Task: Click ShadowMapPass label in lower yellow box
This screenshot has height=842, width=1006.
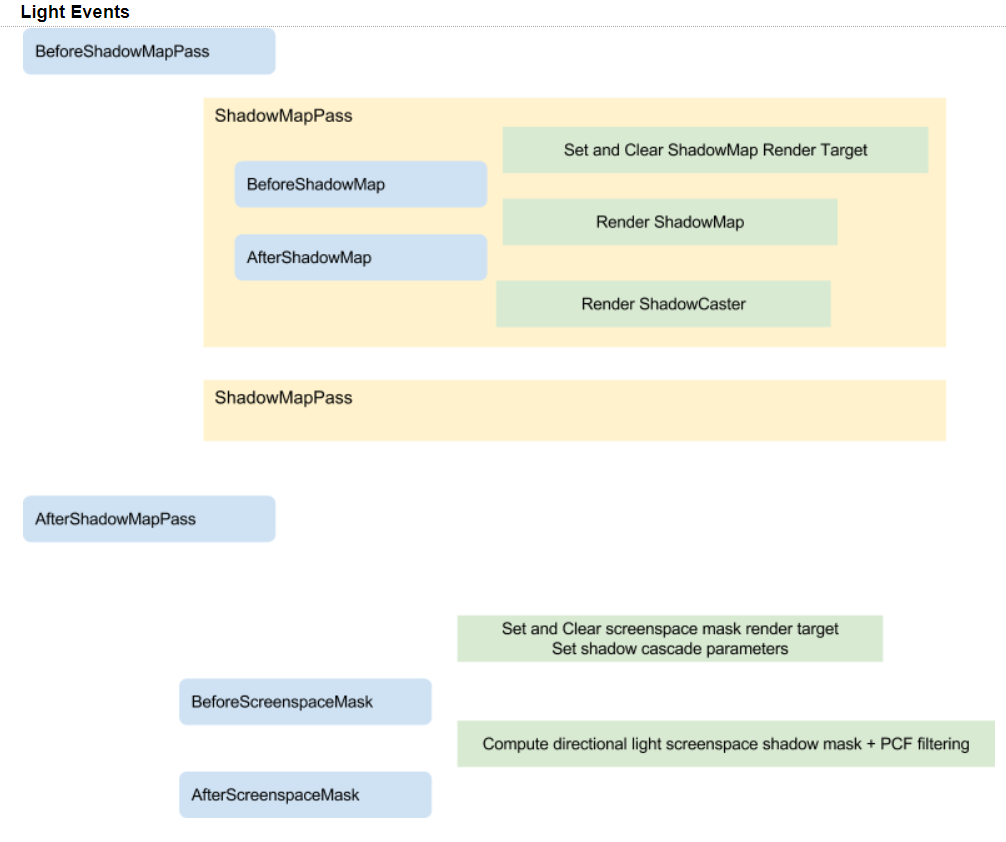Action: pyautogui.click(x=283, y=398)
